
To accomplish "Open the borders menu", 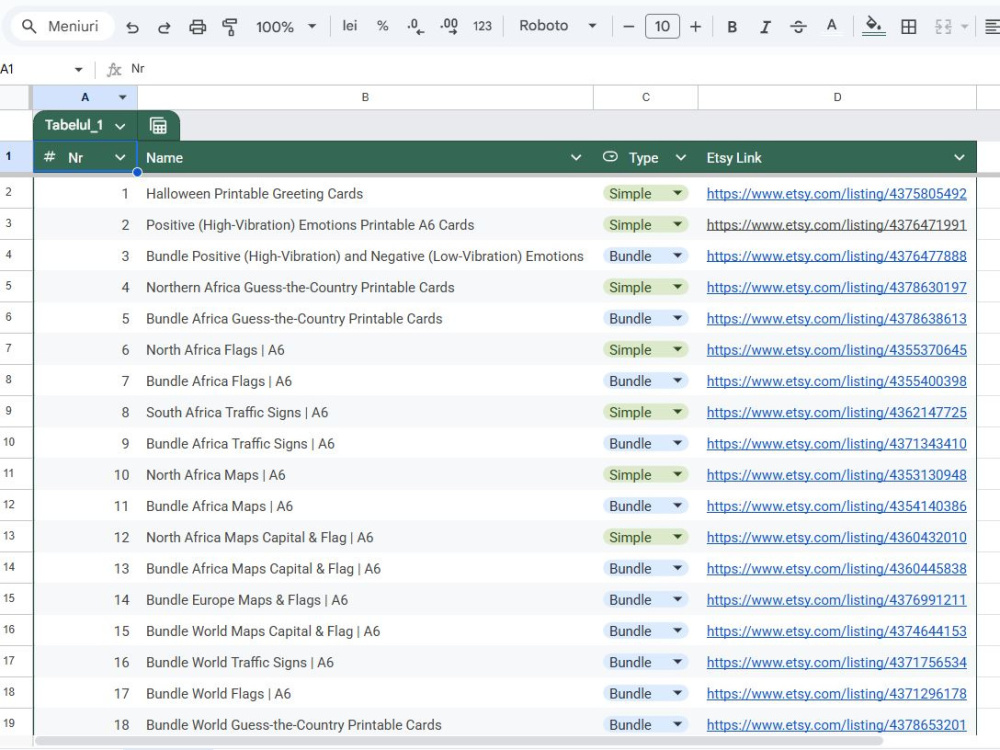I will pyautogui.click(x=908, y=27).
